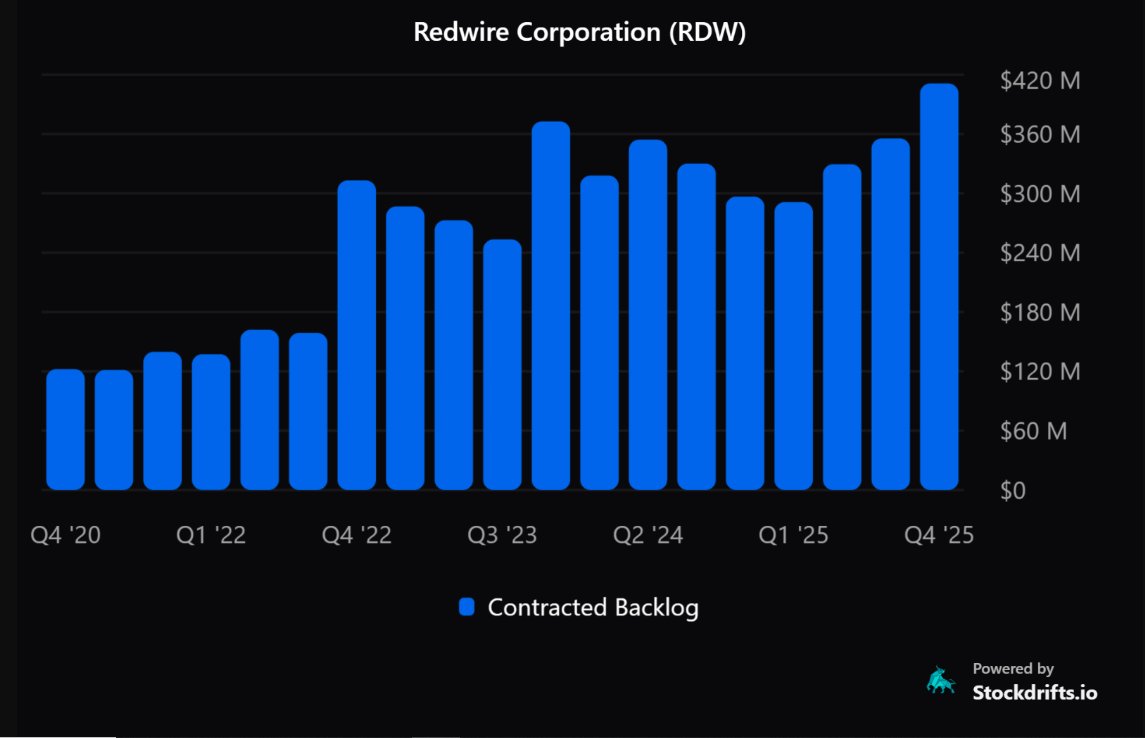Click the Q1 '22 x-axis label
Screen dimensions: 1145x738
(211, 535)
